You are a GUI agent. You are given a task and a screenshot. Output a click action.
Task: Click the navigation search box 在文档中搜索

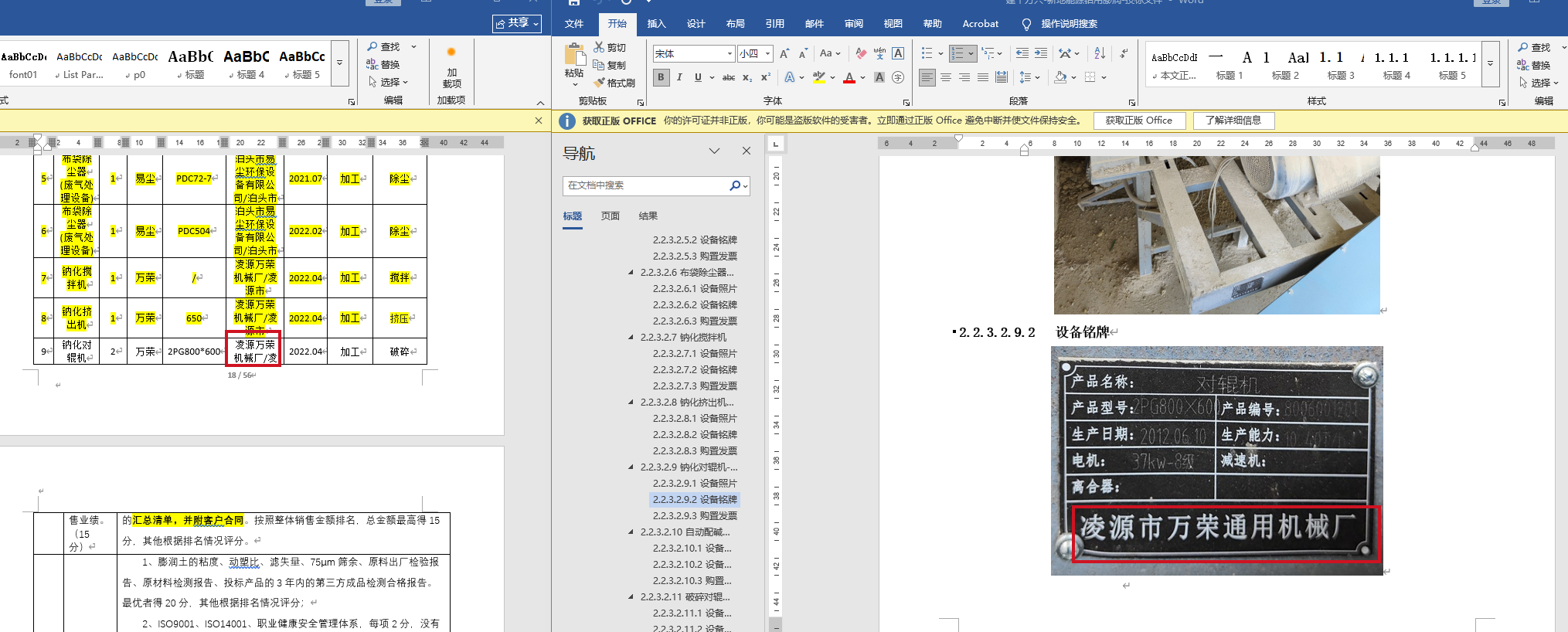[646, 185]
